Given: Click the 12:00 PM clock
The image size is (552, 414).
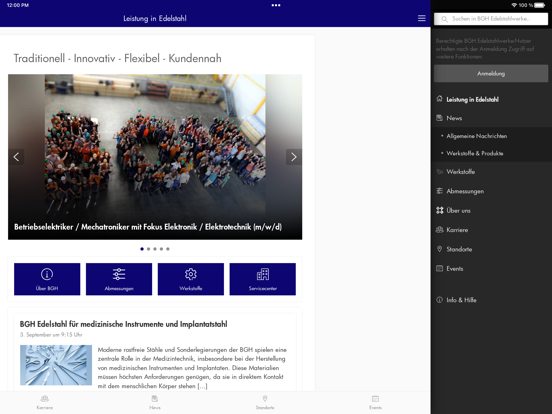Looking at the screenshot, I should point(18,5).
